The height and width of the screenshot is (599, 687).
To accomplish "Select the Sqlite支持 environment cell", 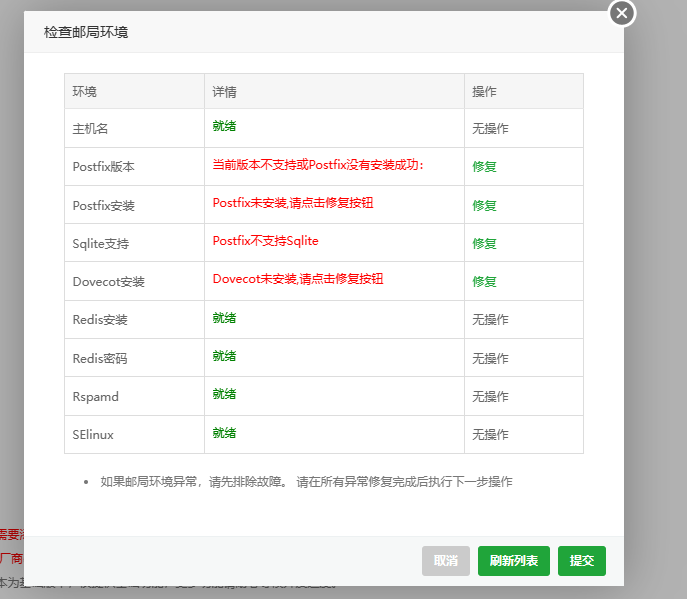I will click(135, 243).
